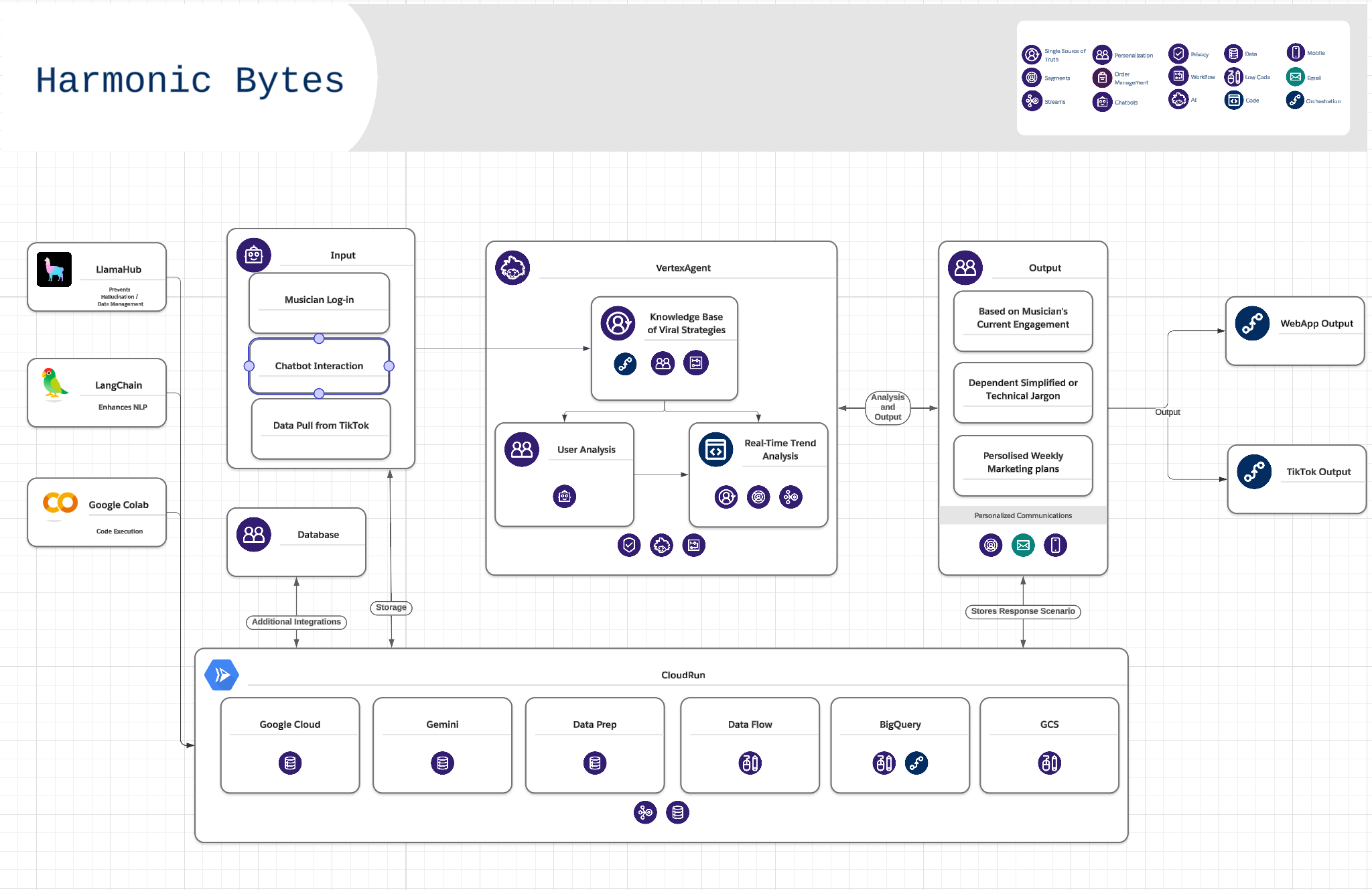Image resolution: width=1372 pixels, height=890 pixels.
Task: Click the Stores Response Scenario label
Action: 1022,611
